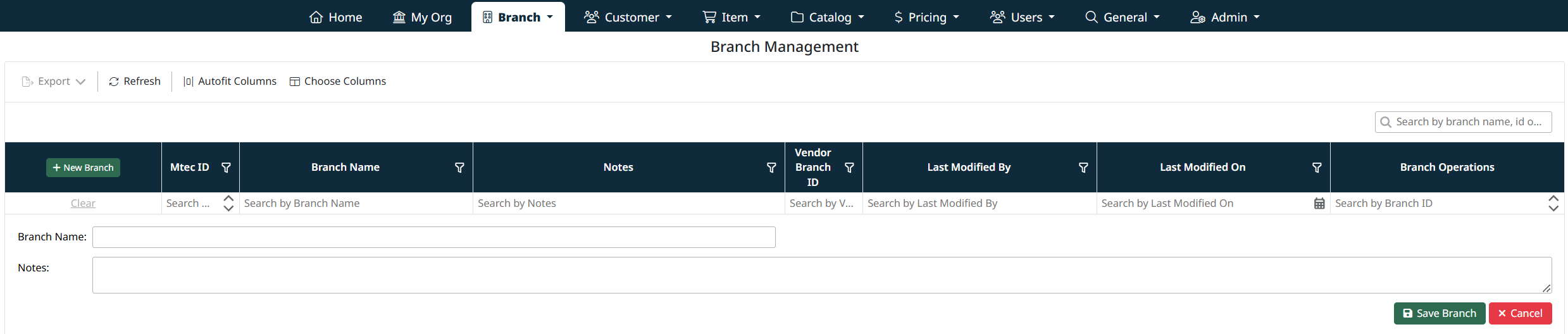
Task: Autofit the grid columns
Action: [230, 82]
